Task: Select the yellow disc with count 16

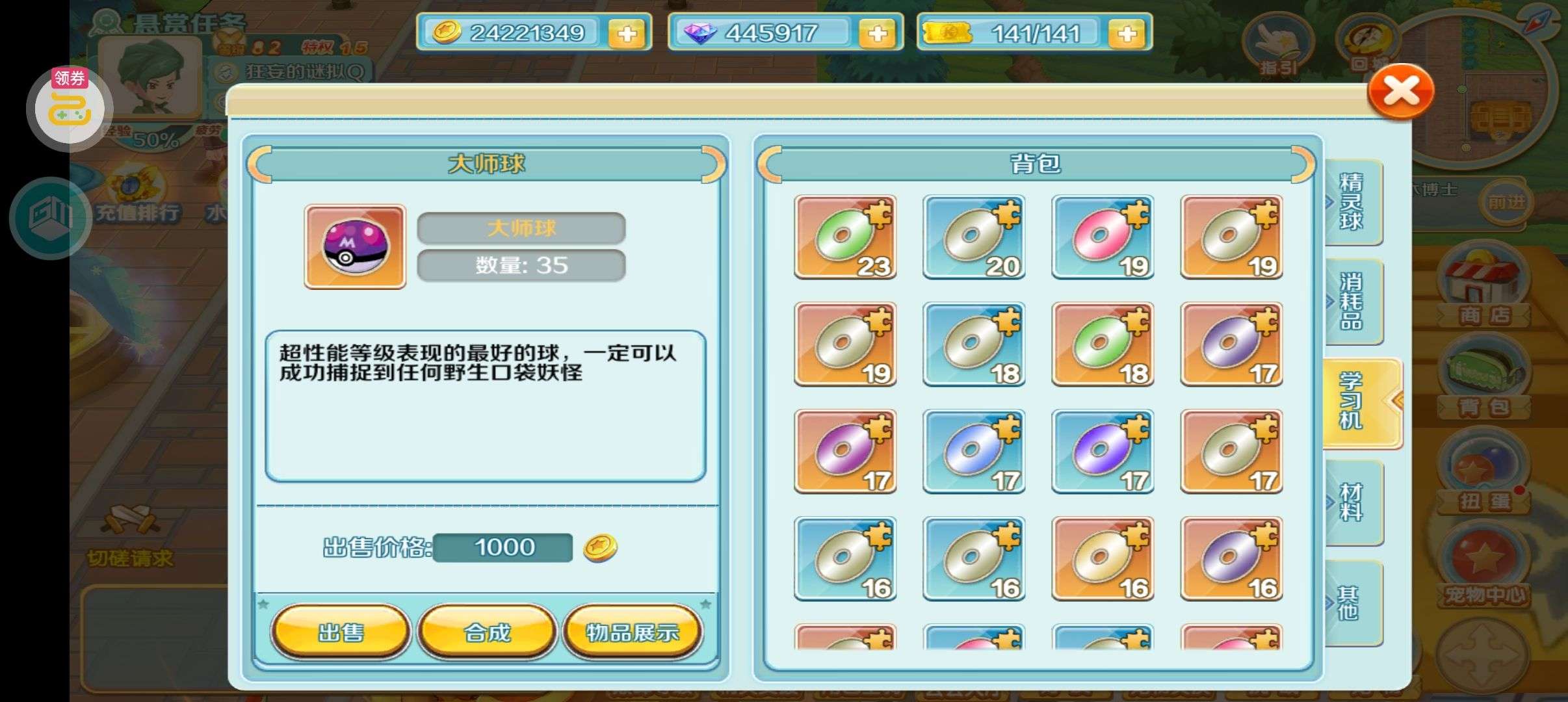Action: coord(1103,559)
